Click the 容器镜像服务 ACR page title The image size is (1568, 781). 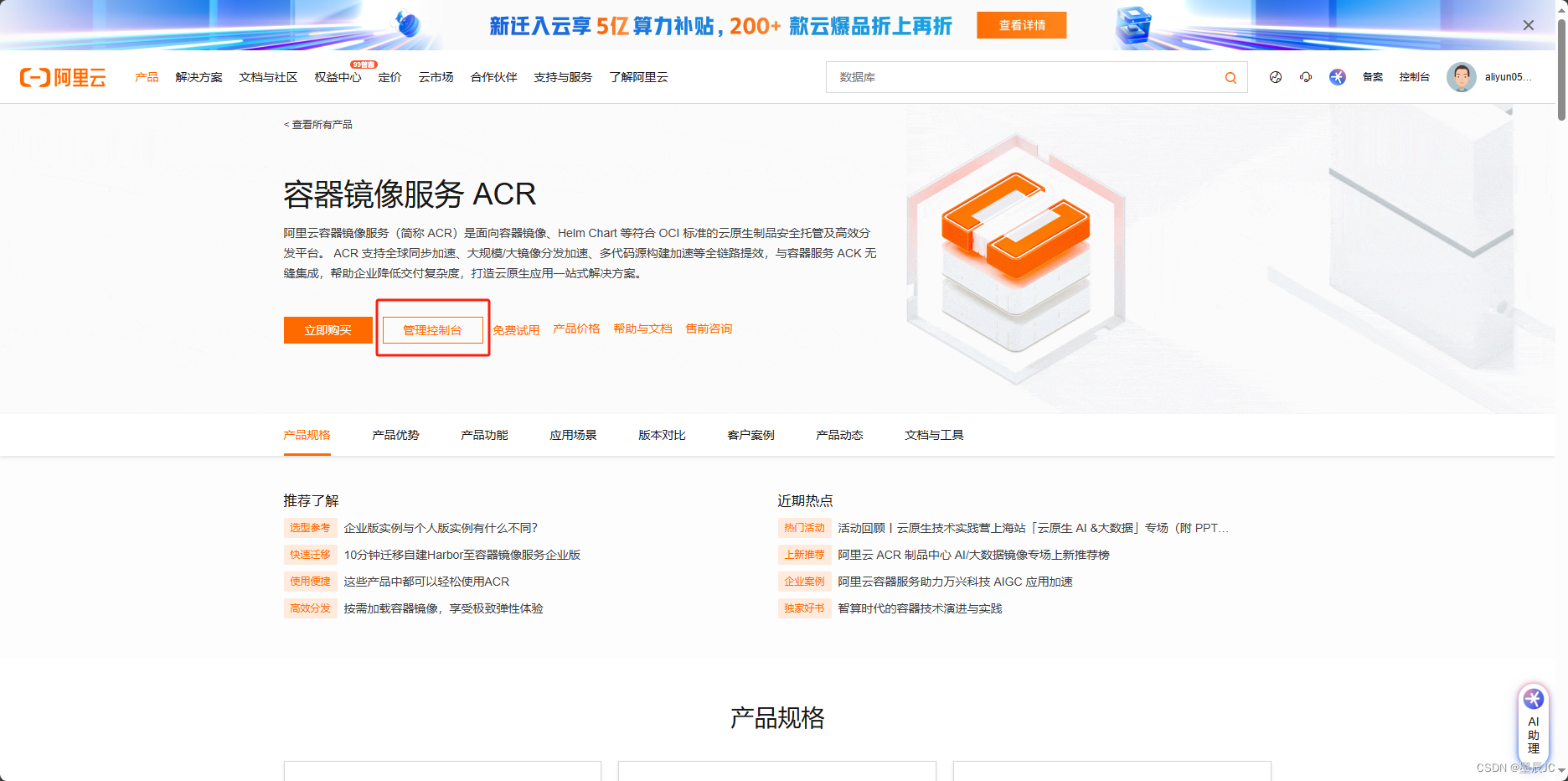pyautogui.click(x=410, y=194)
